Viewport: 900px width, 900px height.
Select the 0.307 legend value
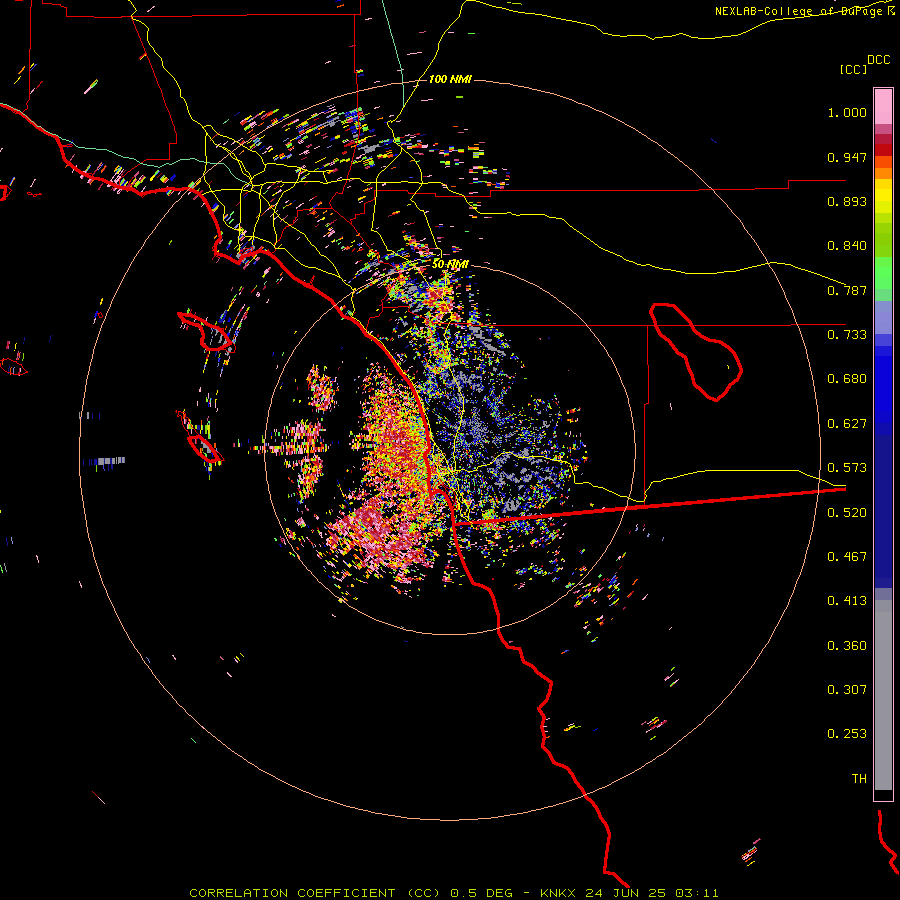(x=847, y=690)
